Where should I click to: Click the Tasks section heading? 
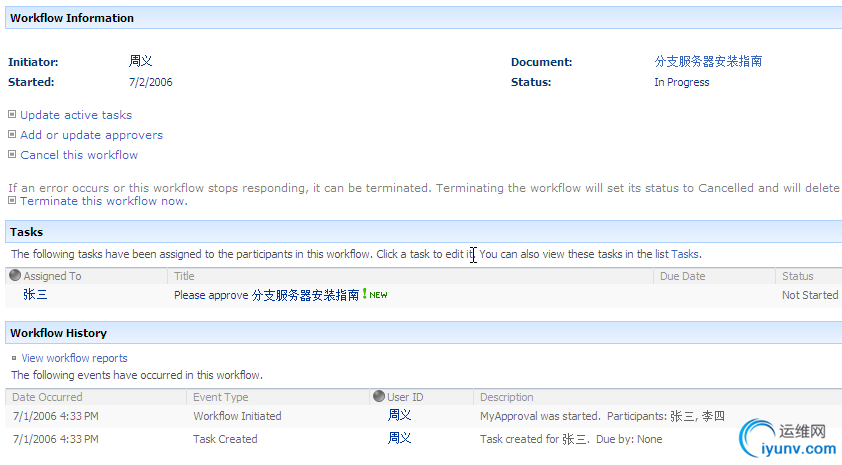(x=26, y=232)
